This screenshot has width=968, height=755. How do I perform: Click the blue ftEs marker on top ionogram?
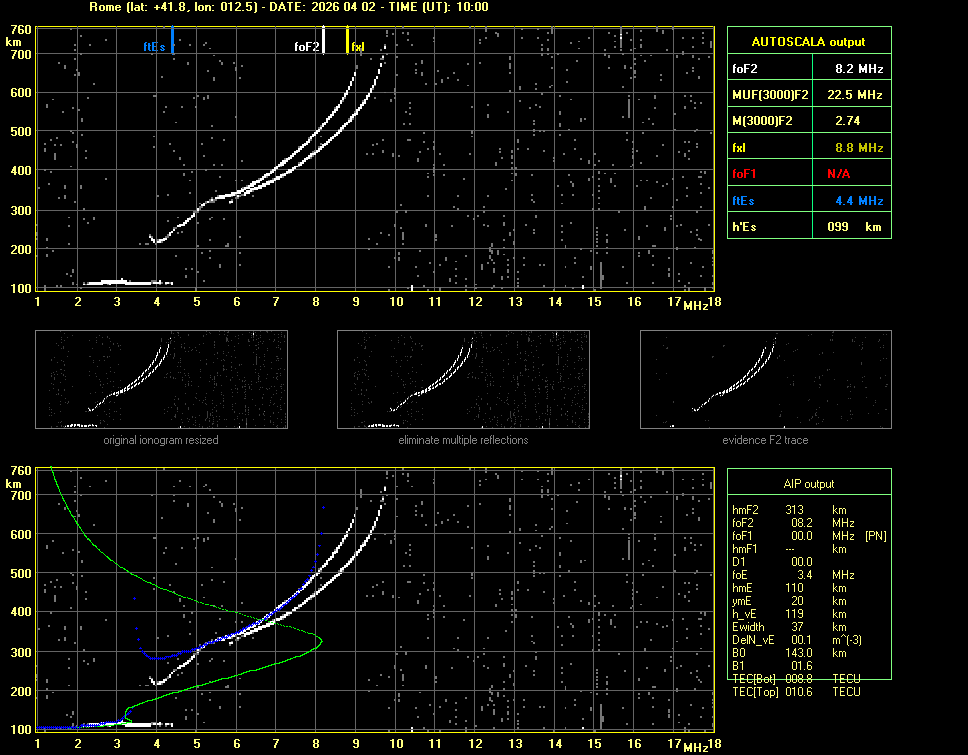click(172, 41)
